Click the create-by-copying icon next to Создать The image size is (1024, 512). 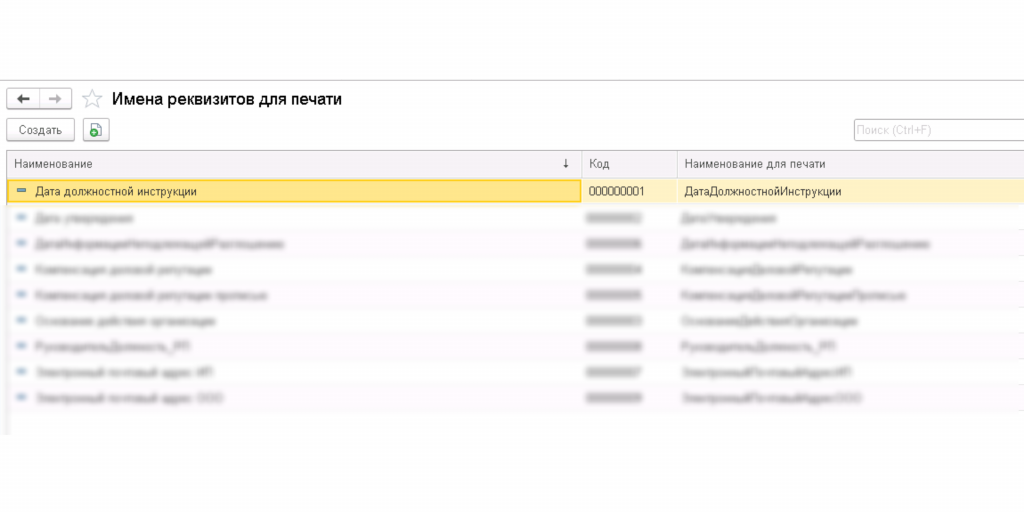click(x=95, y=130)
